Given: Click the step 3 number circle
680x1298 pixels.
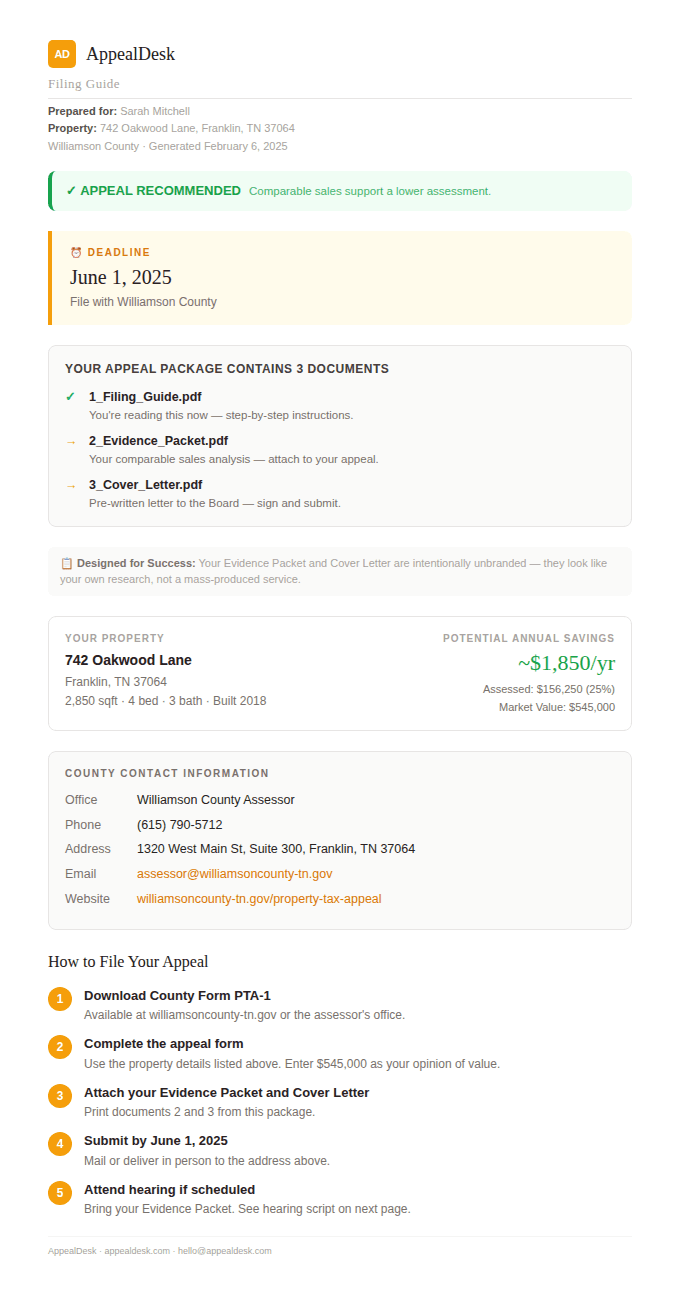Looking at the screenshot, I should tap(60, 1096).
